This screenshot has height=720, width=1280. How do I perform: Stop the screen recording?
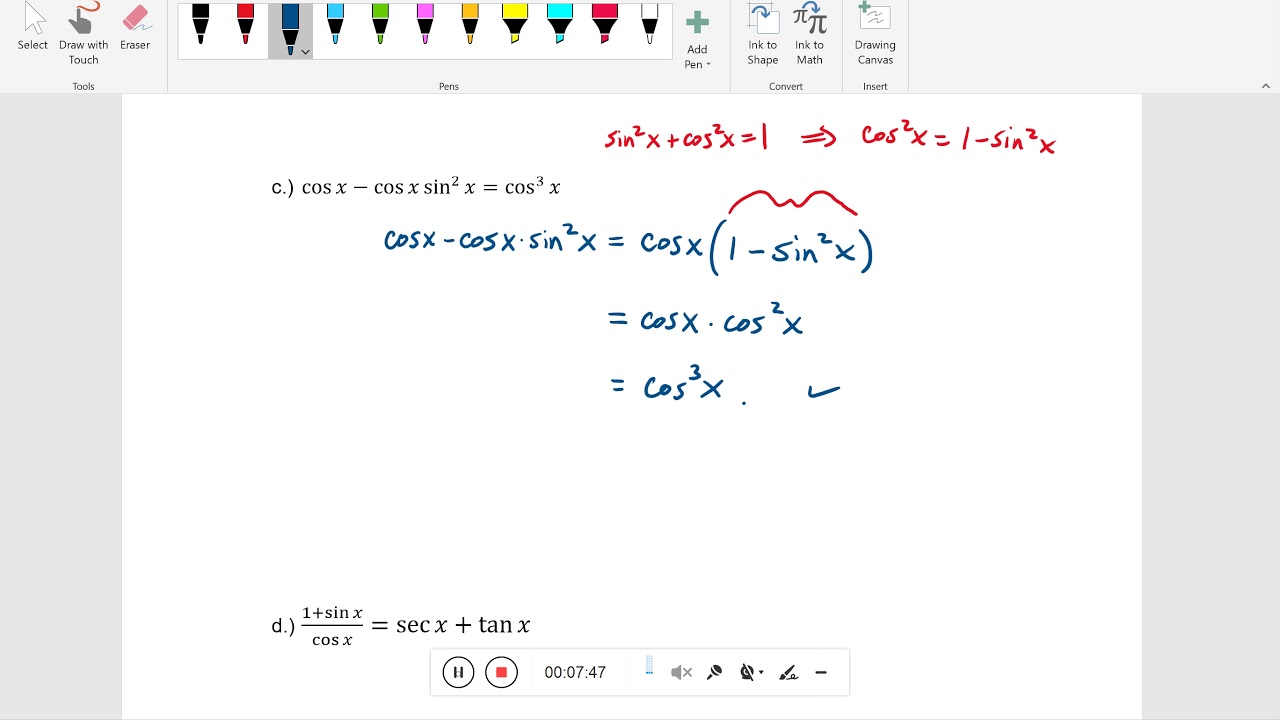click(501, 672)
